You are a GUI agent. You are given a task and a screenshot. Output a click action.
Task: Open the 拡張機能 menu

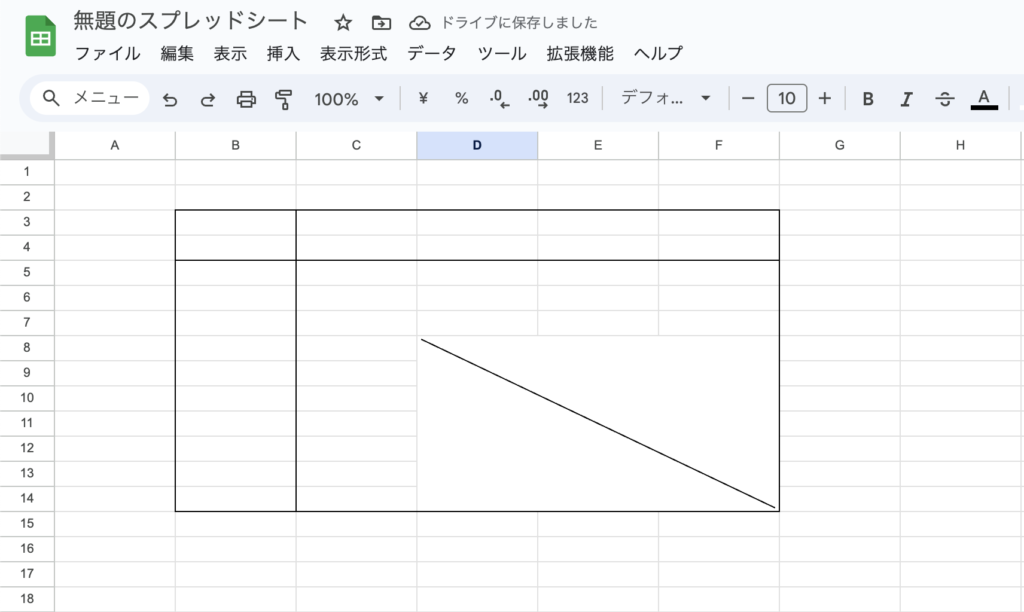[x=580, y=54]
